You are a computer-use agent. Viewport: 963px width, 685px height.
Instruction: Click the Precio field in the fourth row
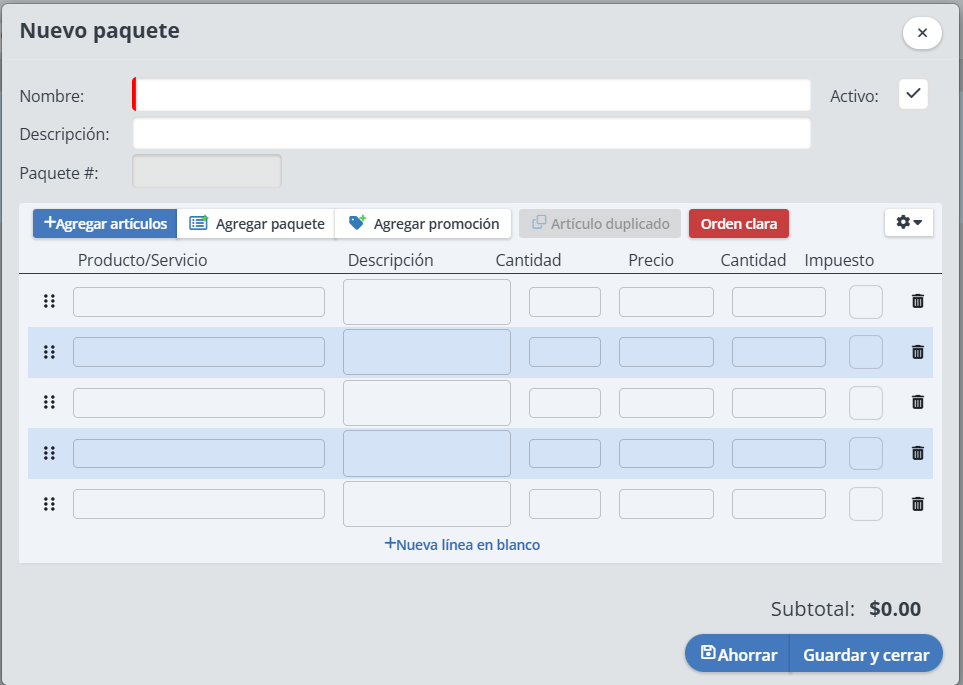(666, 453)
